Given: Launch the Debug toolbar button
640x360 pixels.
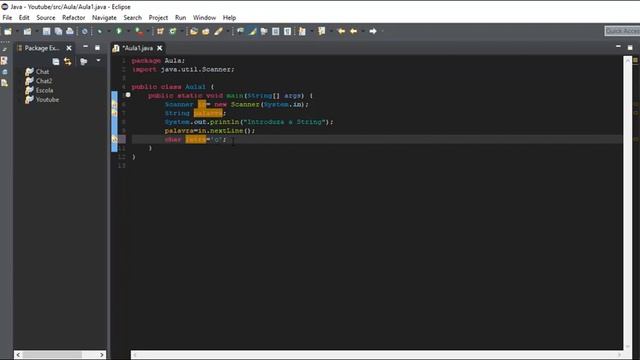Looking at the screenshot, I should click(99, 31).
